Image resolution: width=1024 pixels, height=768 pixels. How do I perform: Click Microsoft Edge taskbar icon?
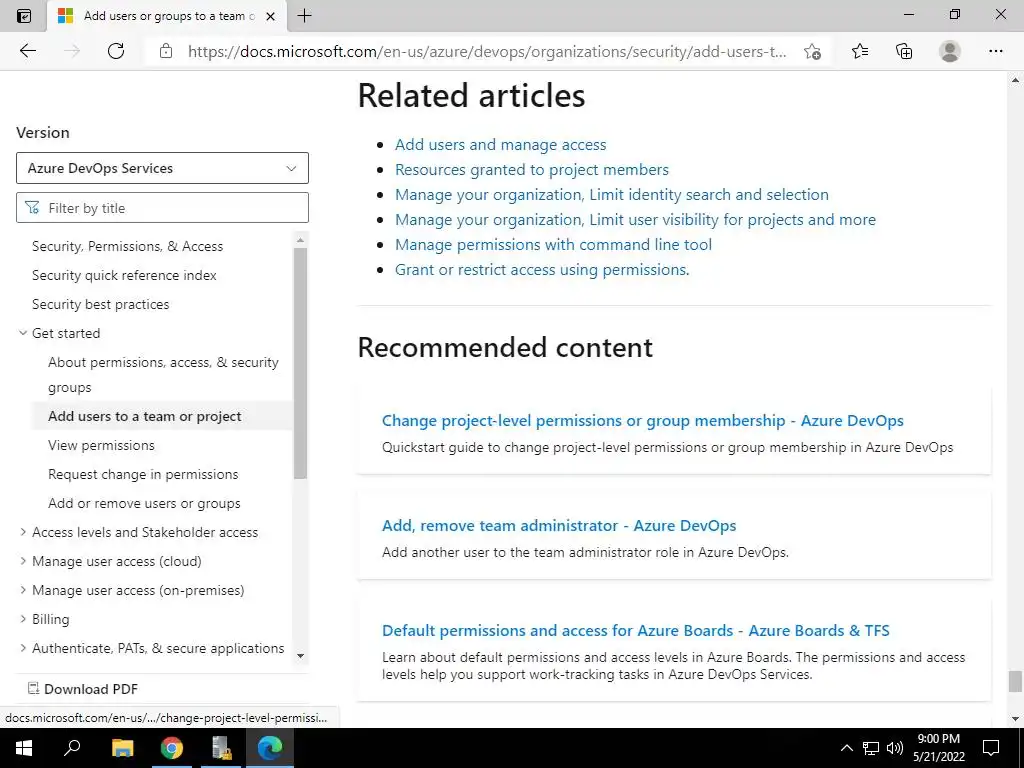[x=270, y=748]
